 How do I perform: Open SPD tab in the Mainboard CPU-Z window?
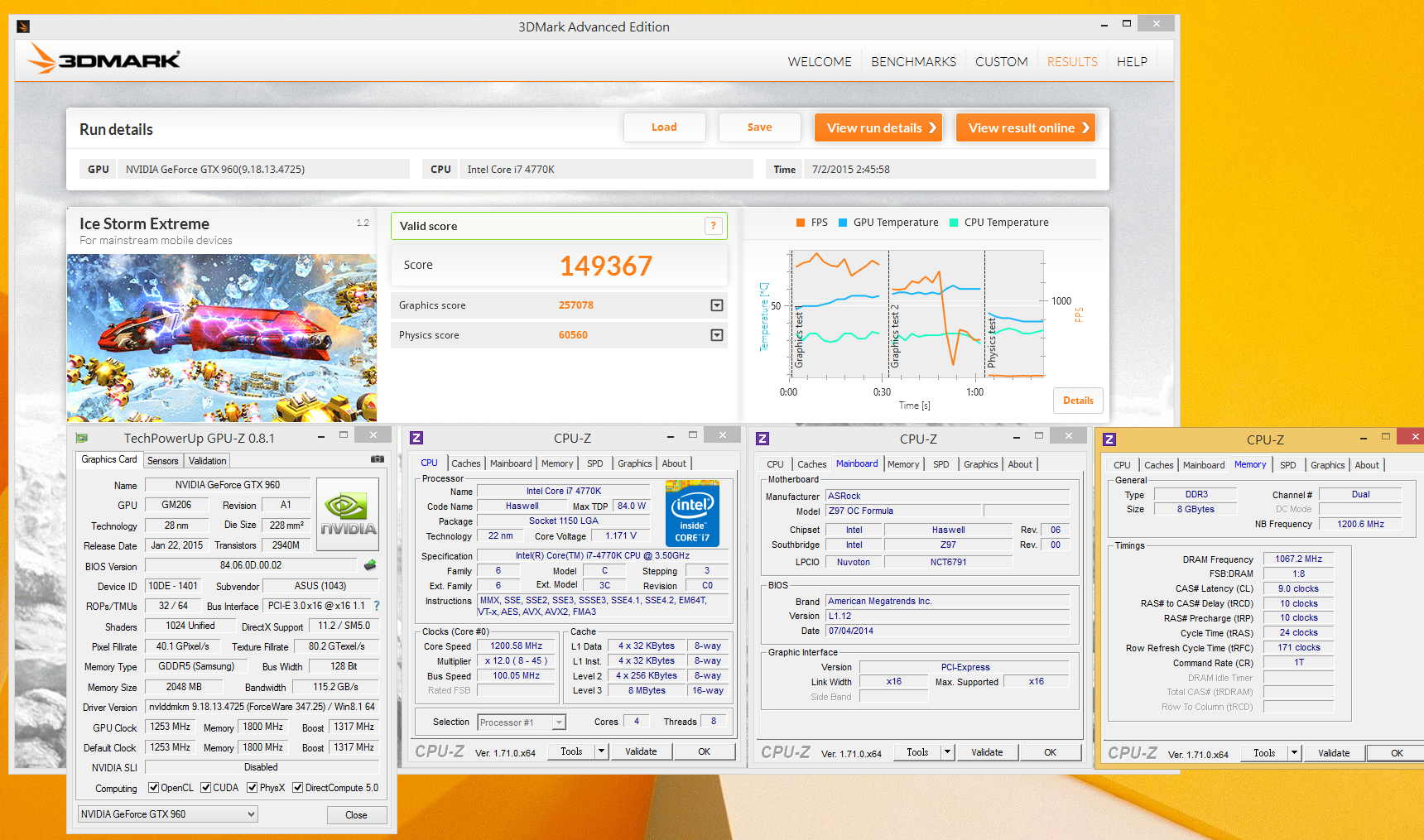tap(941, 464)
